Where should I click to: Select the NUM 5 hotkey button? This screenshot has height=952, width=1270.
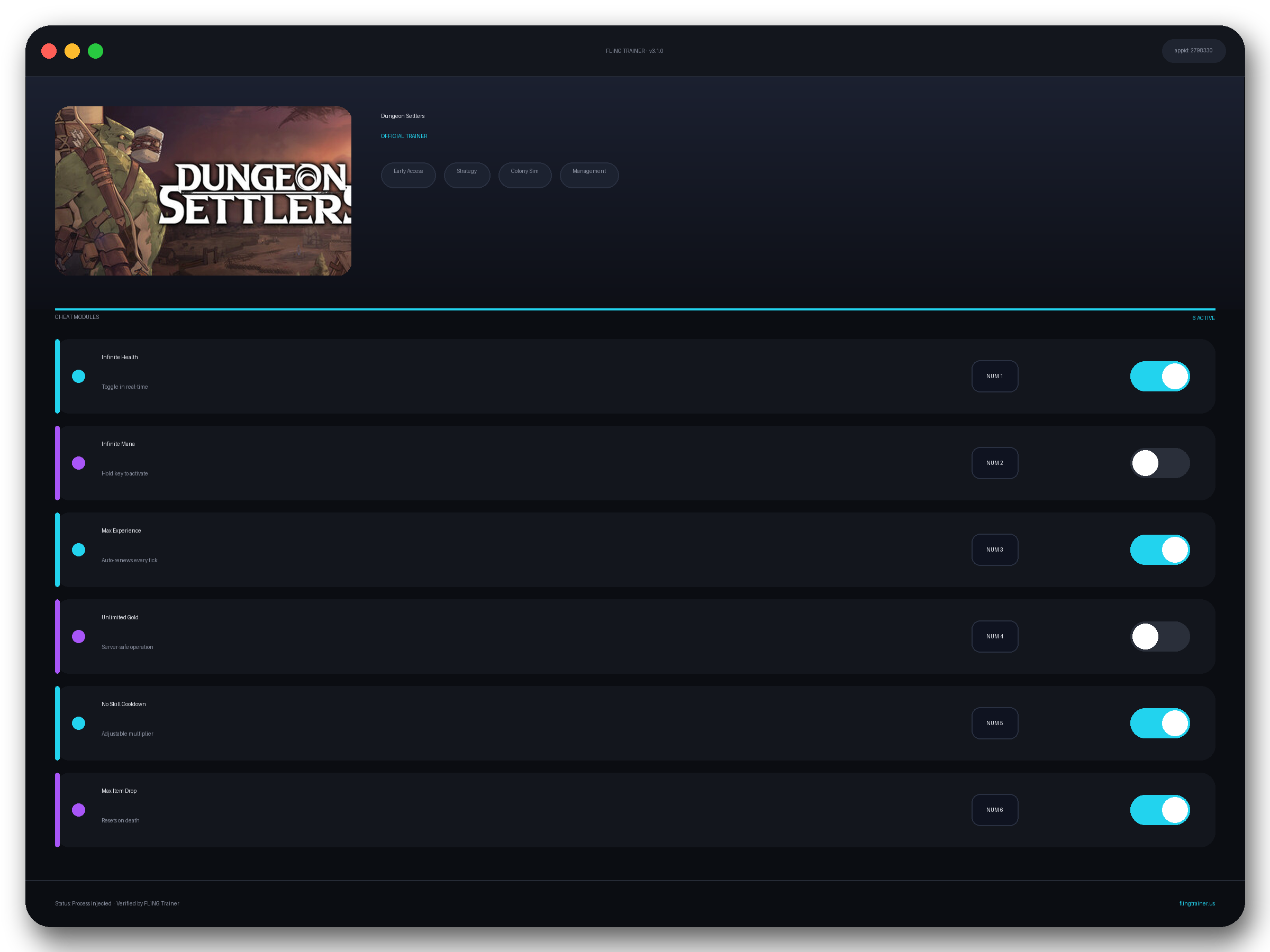(x=994, y=723)
